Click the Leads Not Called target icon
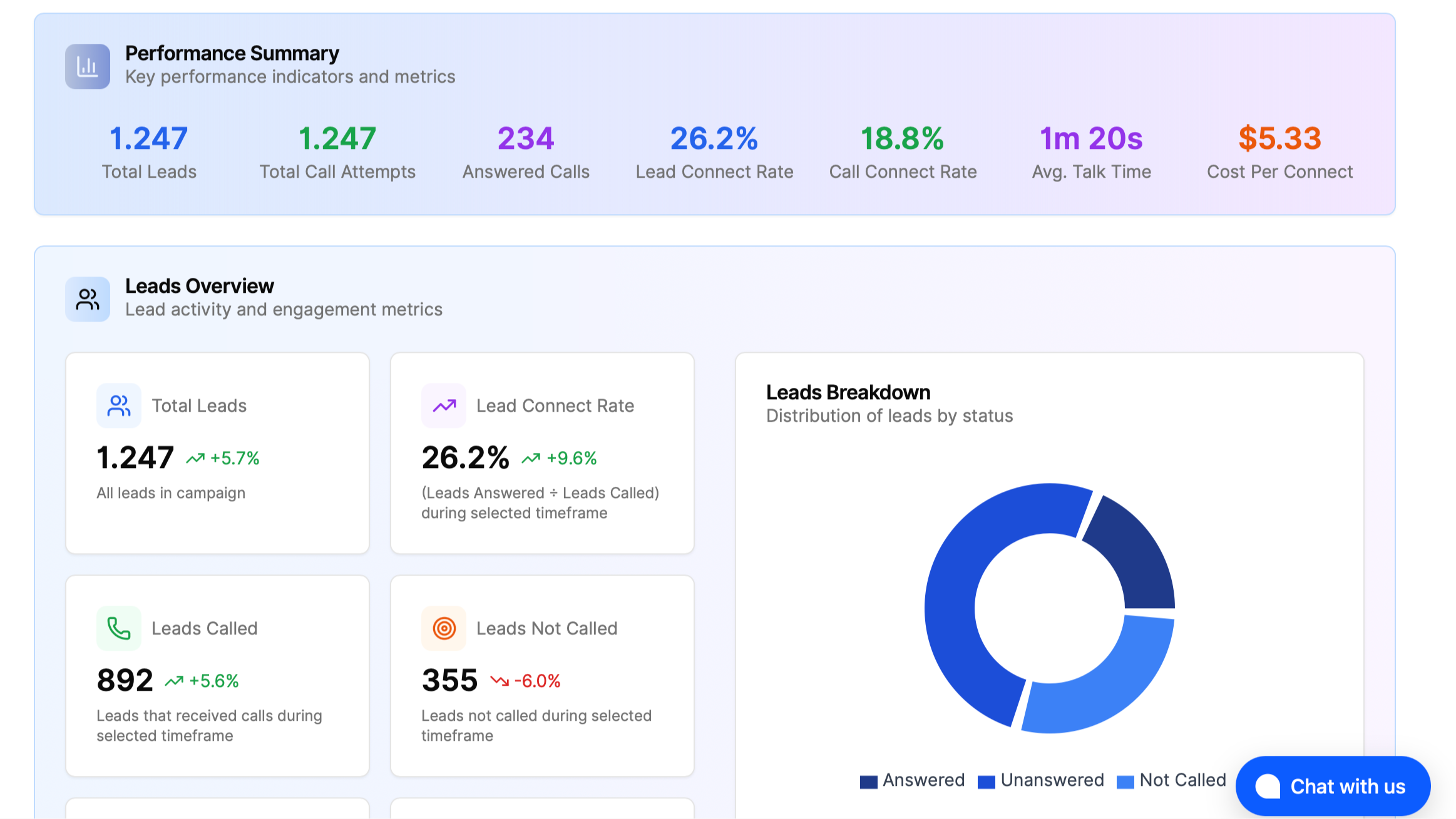 coord(444,628)
